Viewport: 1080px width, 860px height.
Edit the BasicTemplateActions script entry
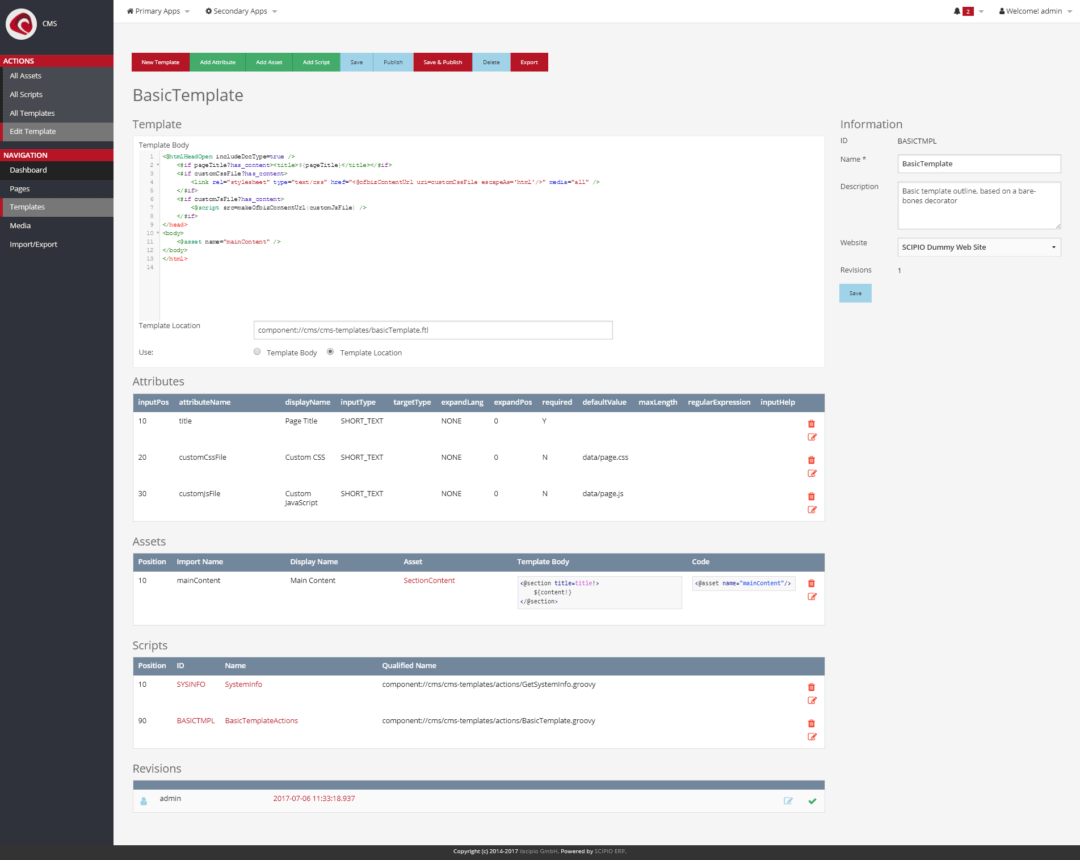pyautogui.click(x=811, y=736)
